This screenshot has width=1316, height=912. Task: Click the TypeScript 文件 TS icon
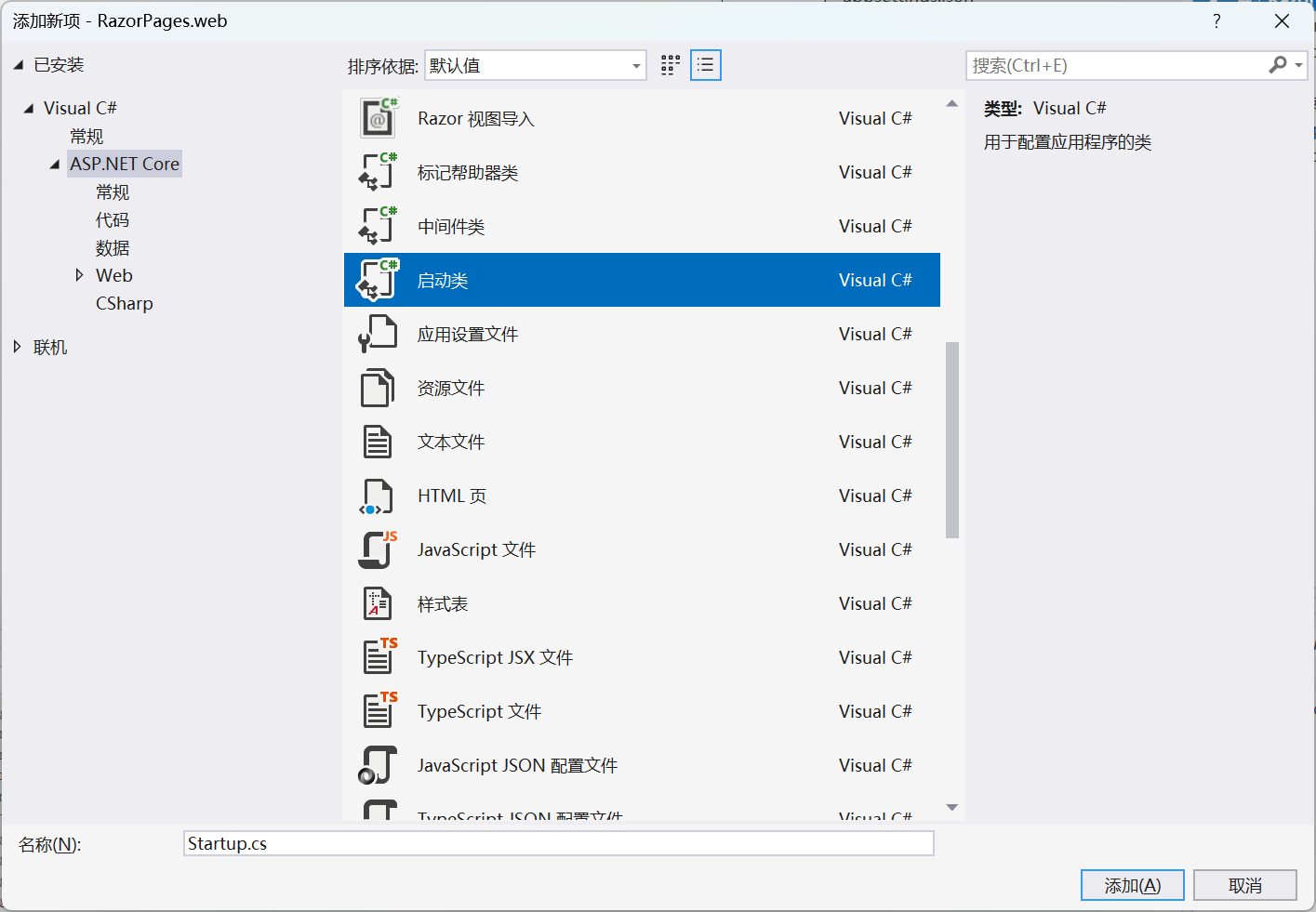coord(379,710)
